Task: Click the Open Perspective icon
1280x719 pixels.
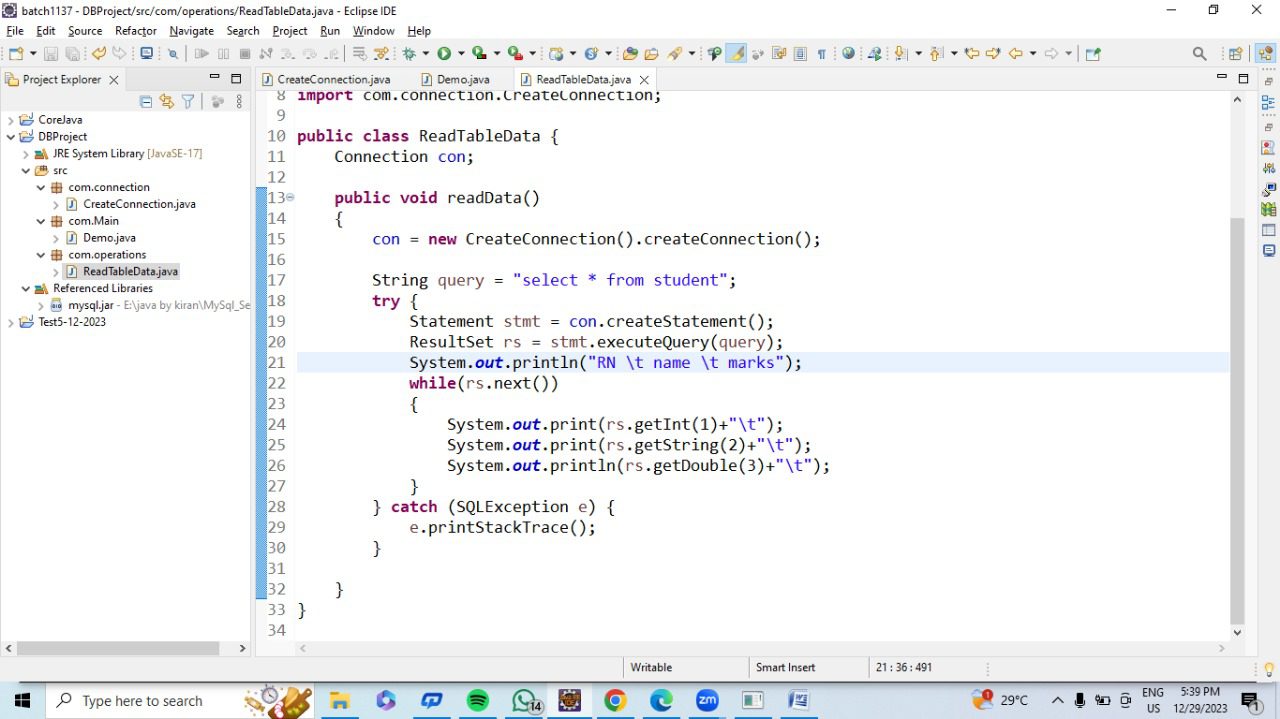Action: pos(1236,54)
